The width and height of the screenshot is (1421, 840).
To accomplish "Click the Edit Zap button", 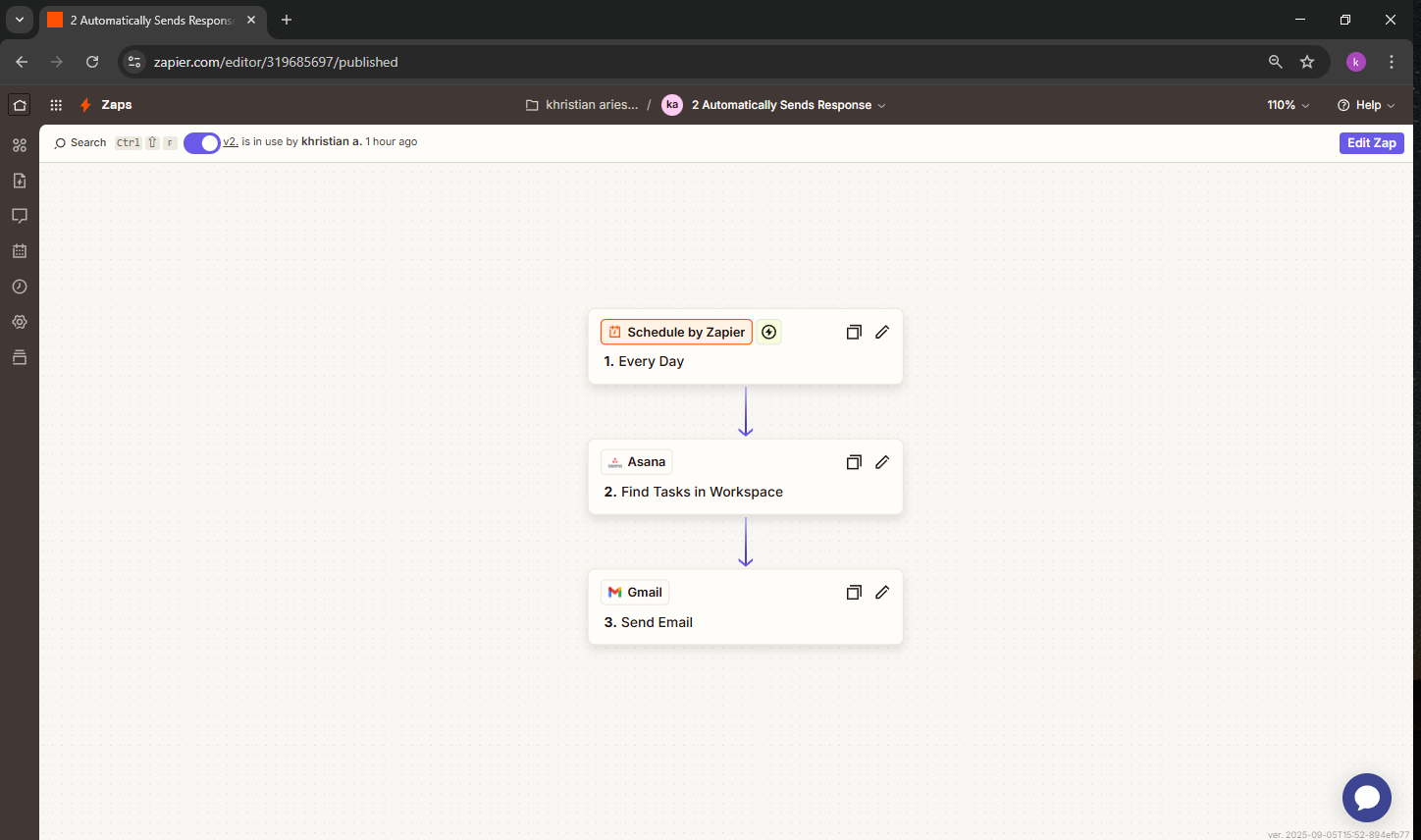I will tap(1372, 143).
